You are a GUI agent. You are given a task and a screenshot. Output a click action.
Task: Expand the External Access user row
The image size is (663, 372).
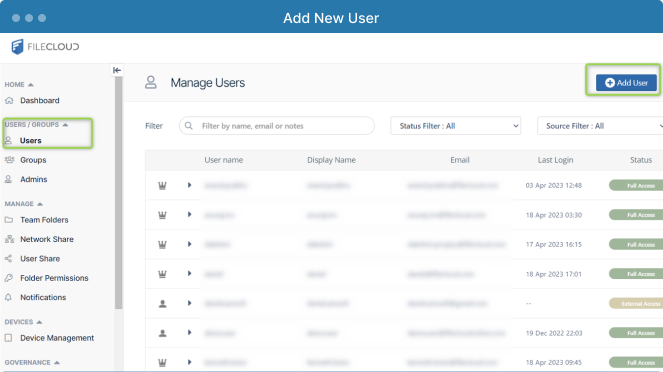[x=189, y=304]
